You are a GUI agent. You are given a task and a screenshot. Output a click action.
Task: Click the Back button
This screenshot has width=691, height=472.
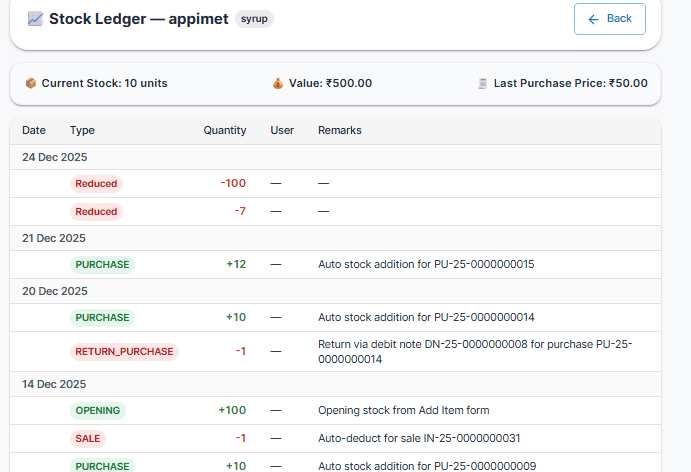pyautogui.click(x=609, y=19)
